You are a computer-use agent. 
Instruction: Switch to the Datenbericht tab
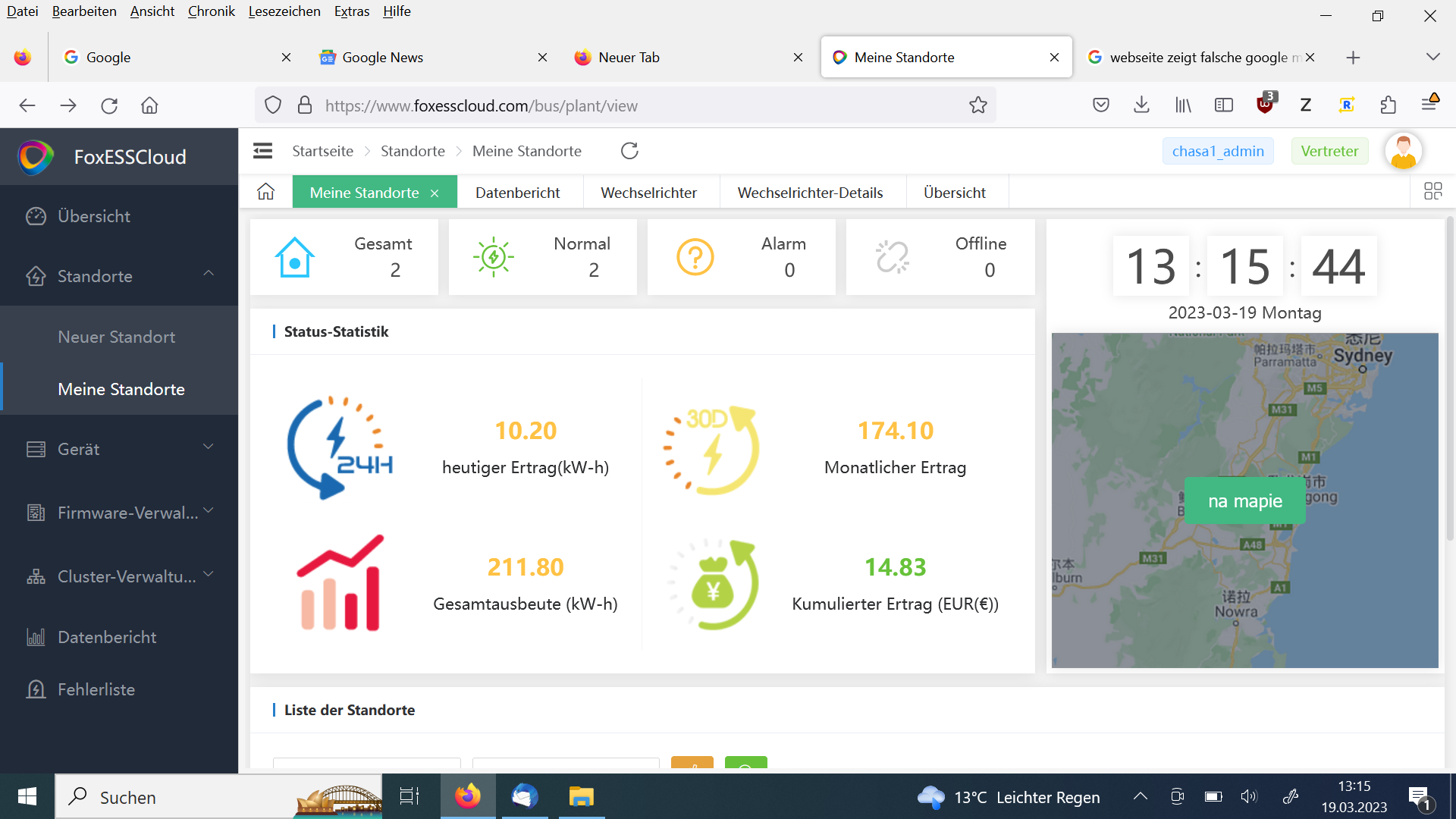point(517,193)
